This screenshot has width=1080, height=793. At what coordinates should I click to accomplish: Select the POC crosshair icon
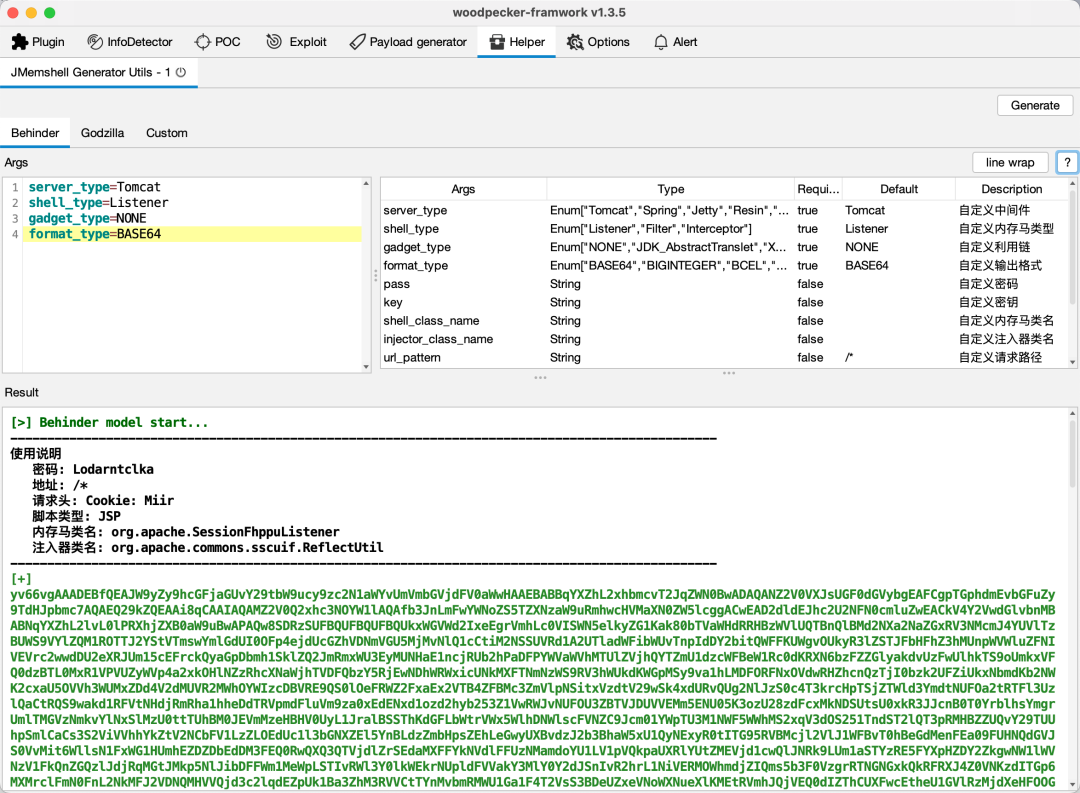click(202, 42)
